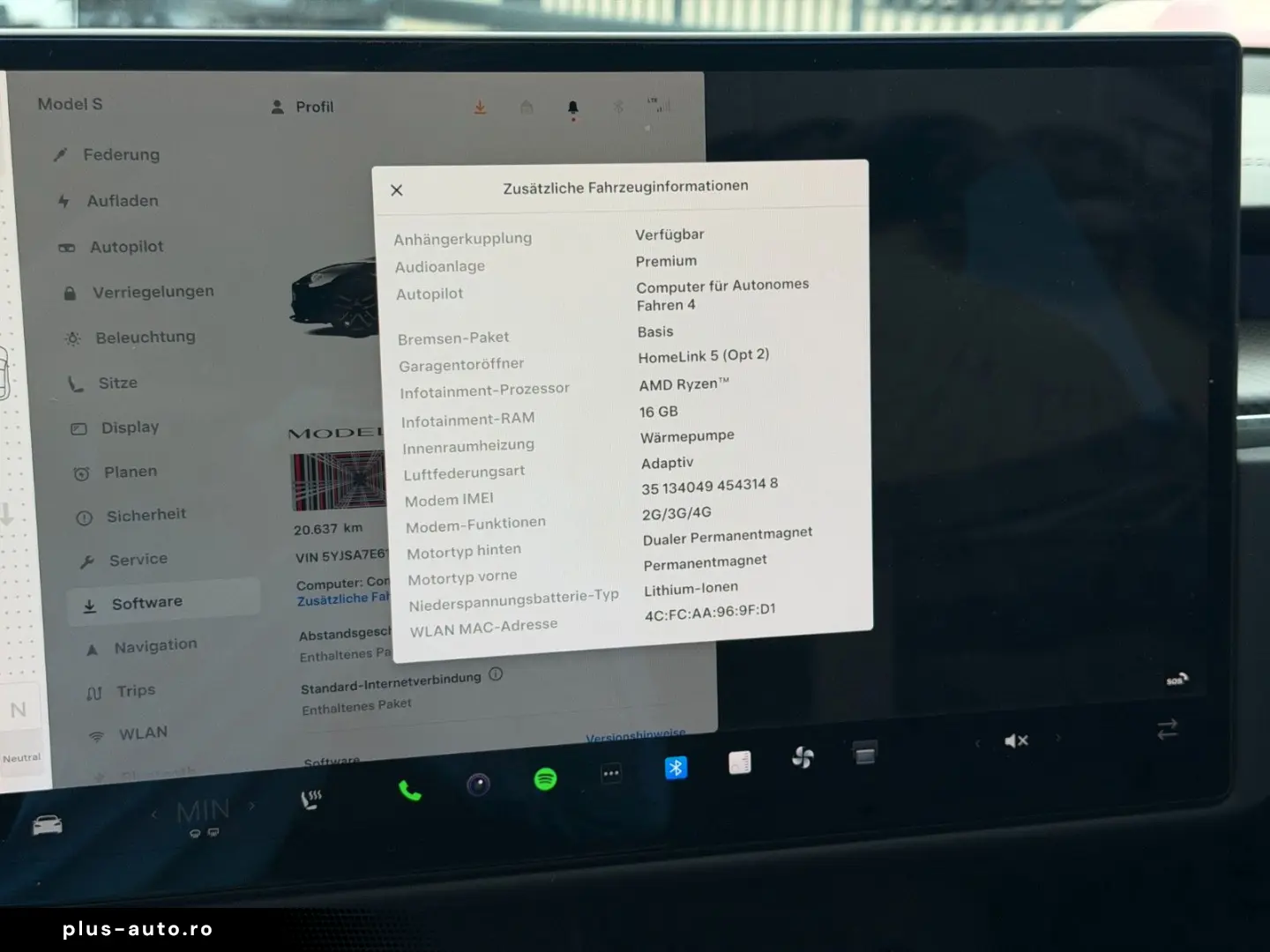Tap the HomeLink garage icon in the status bar

(x=527, y=108)
